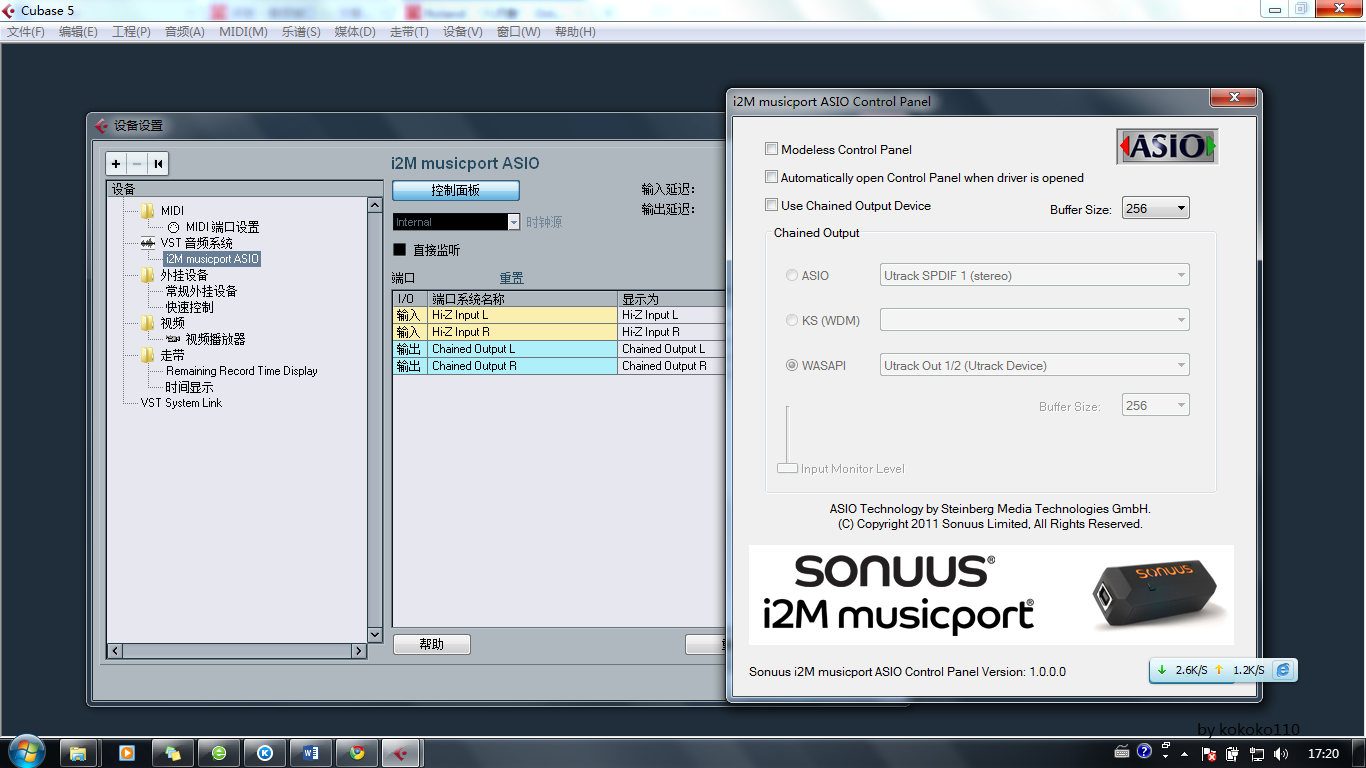Click the 设备设置 dialog title icon
The width and height of the screenshot is (1366, 768).
point(100,126)
